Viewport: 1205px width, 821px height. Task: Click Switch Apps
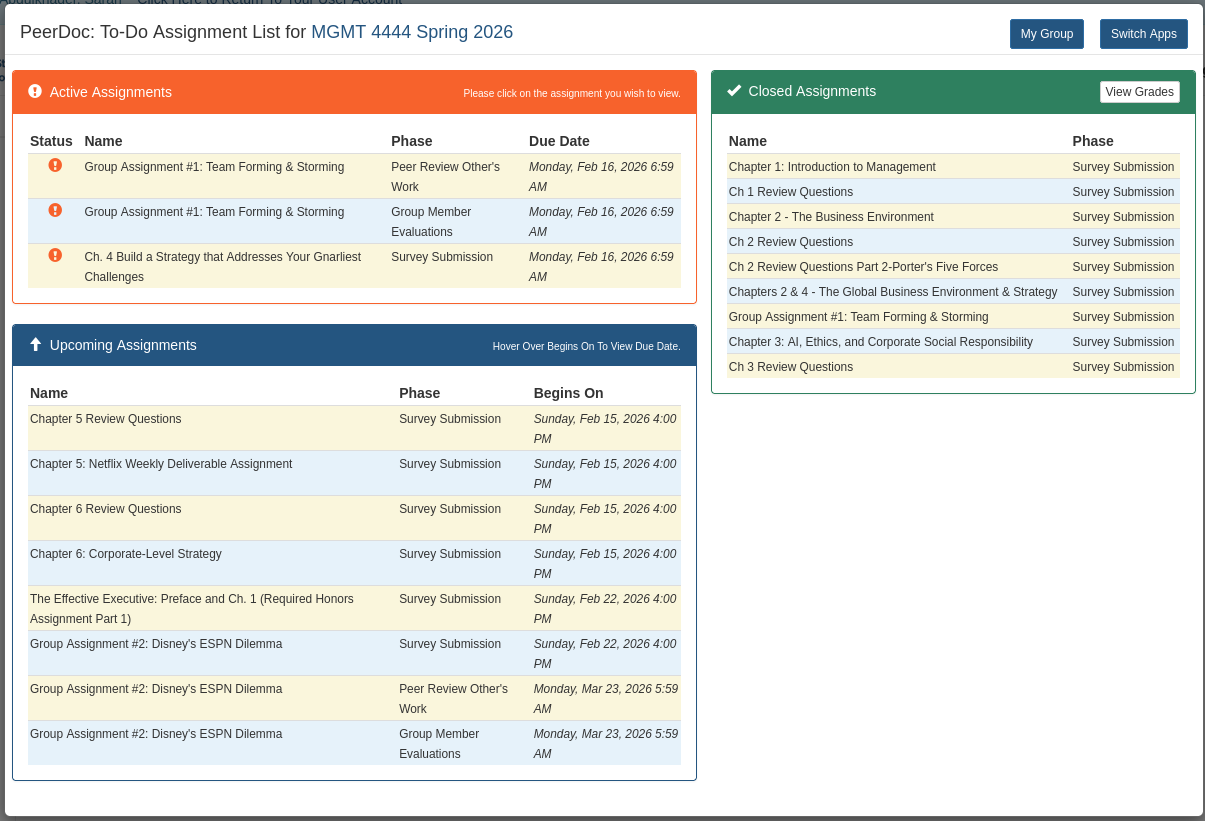[1143, 33]
